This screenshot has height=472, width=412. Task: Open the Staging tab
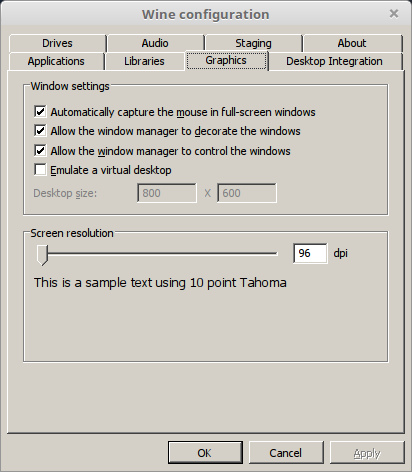pyautogui.click(x=254, y=43)
